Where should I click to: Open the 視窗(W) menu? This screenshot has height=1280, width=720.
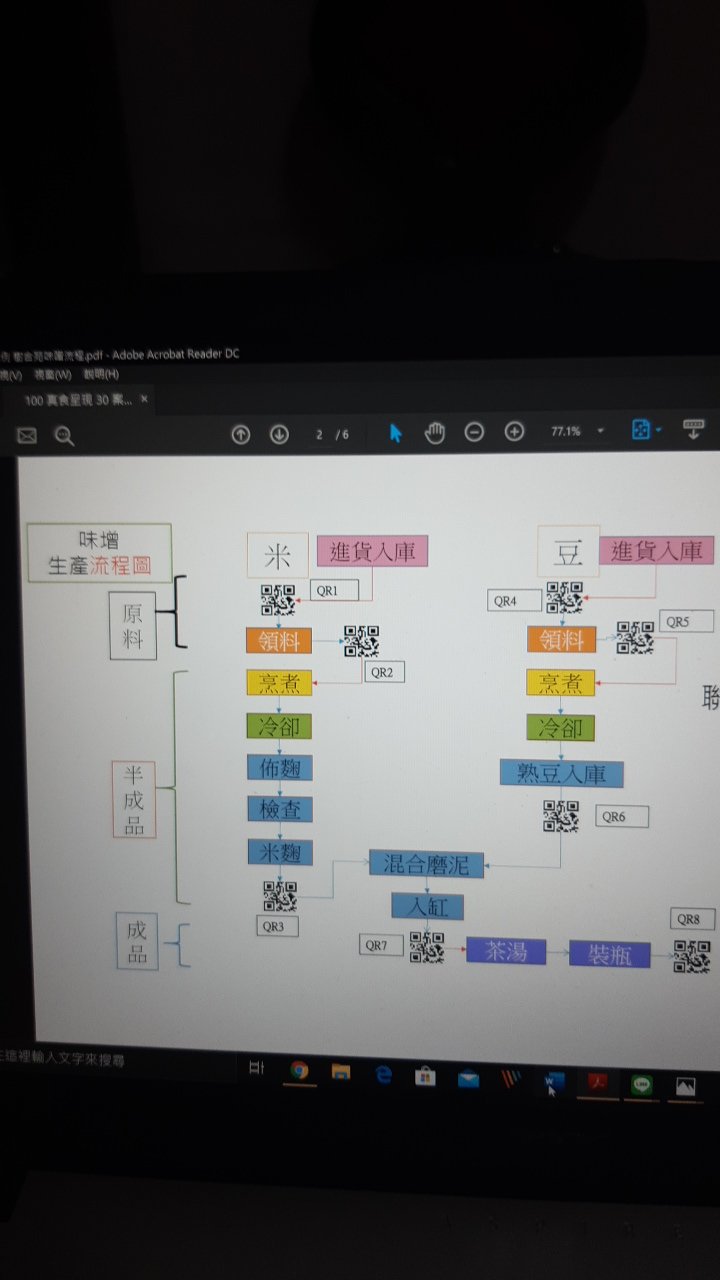tap(53, 375)
